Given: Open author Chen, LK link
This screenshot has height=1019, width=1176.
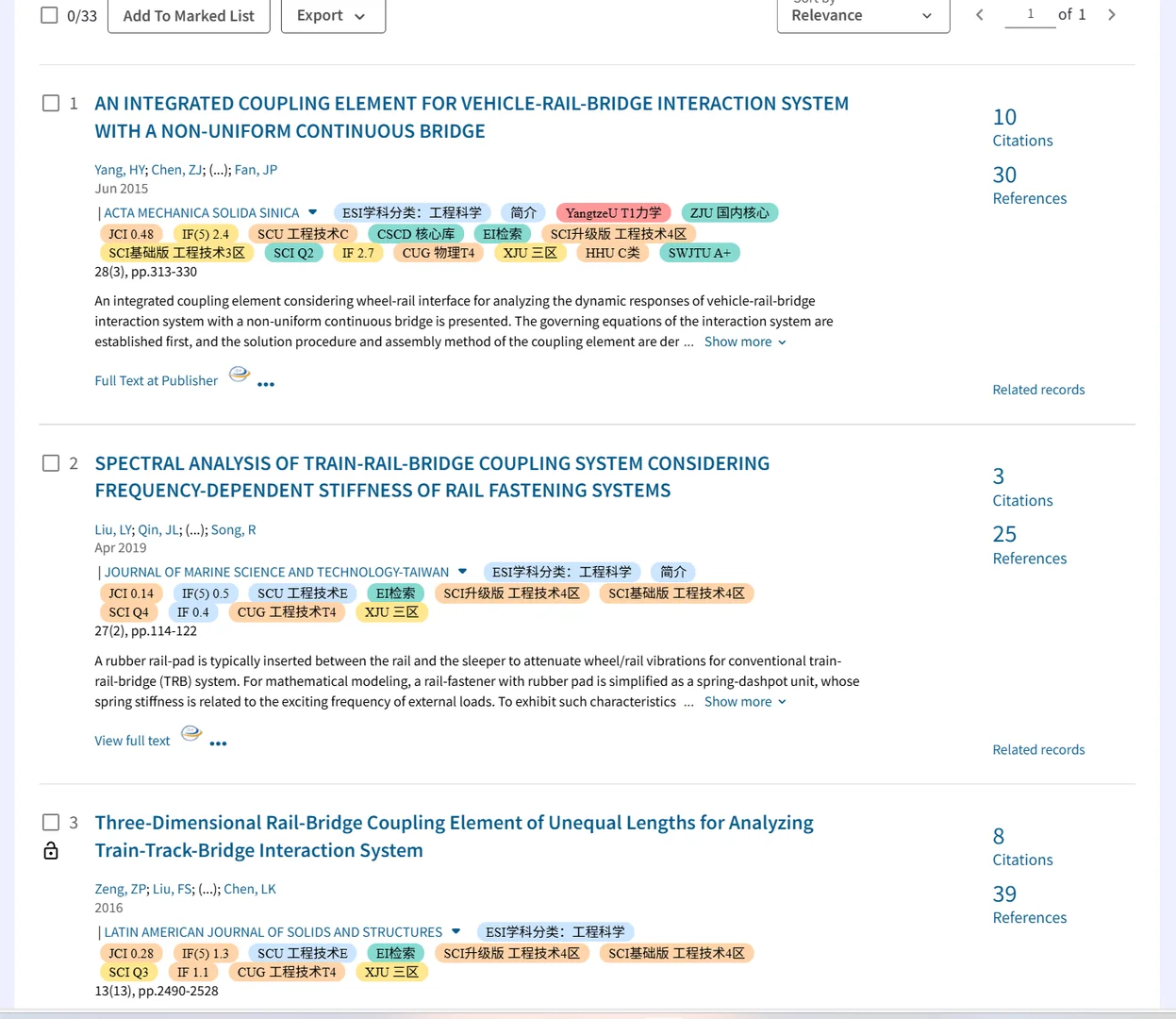Looking at the screenshot, I should [x=250, y=889].
